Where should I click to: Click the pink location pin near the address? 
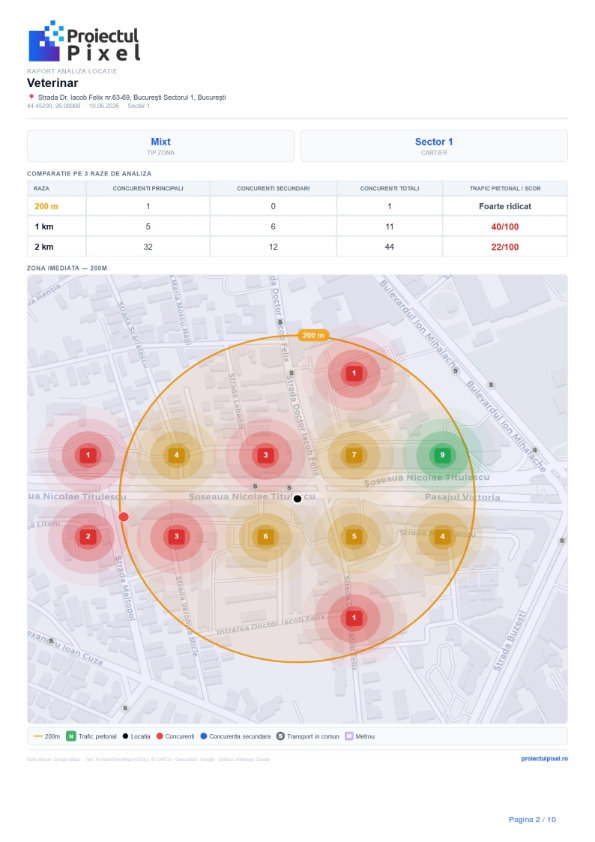pyautogui.click(x=31, y=97)
